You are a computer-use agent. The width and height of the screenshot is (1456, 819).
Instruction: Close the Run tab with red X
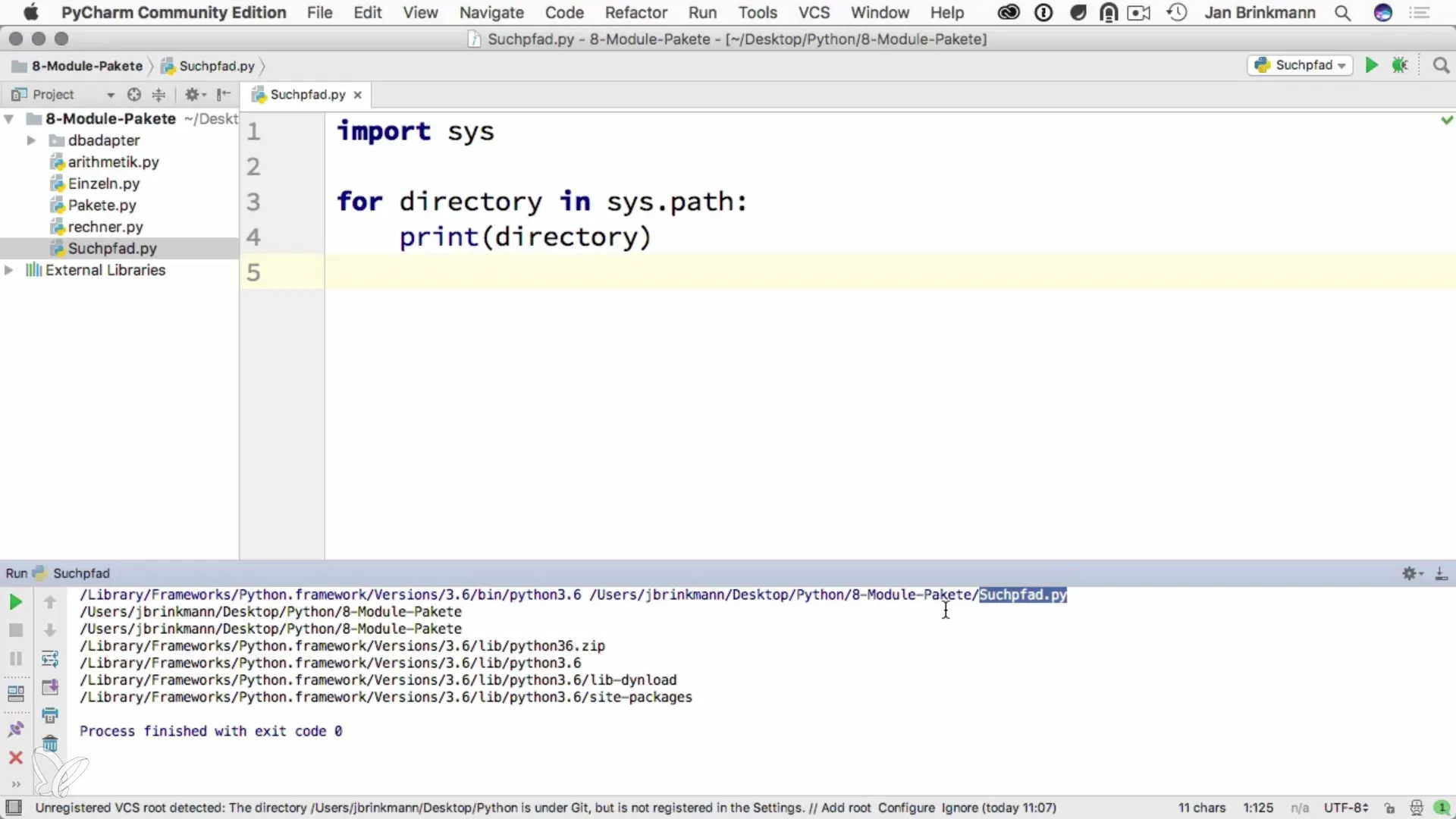[x=15, y=758]
